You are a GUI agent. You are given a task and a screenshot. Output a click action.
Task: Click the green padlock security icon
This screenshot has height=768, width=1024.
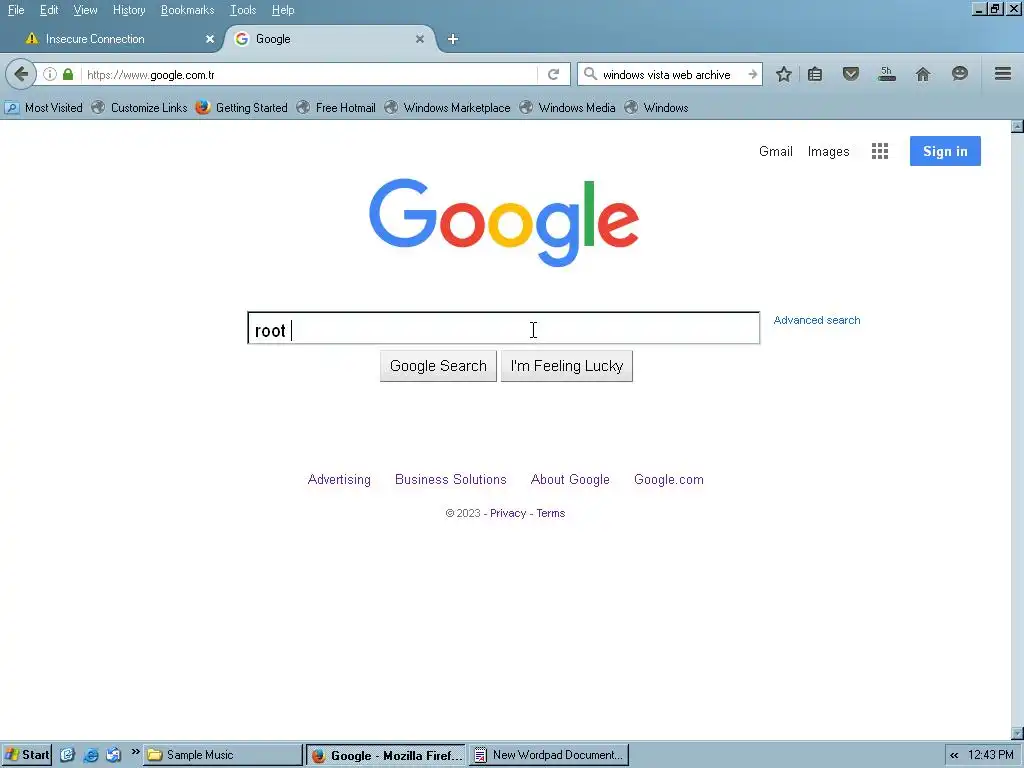(68, 74)
